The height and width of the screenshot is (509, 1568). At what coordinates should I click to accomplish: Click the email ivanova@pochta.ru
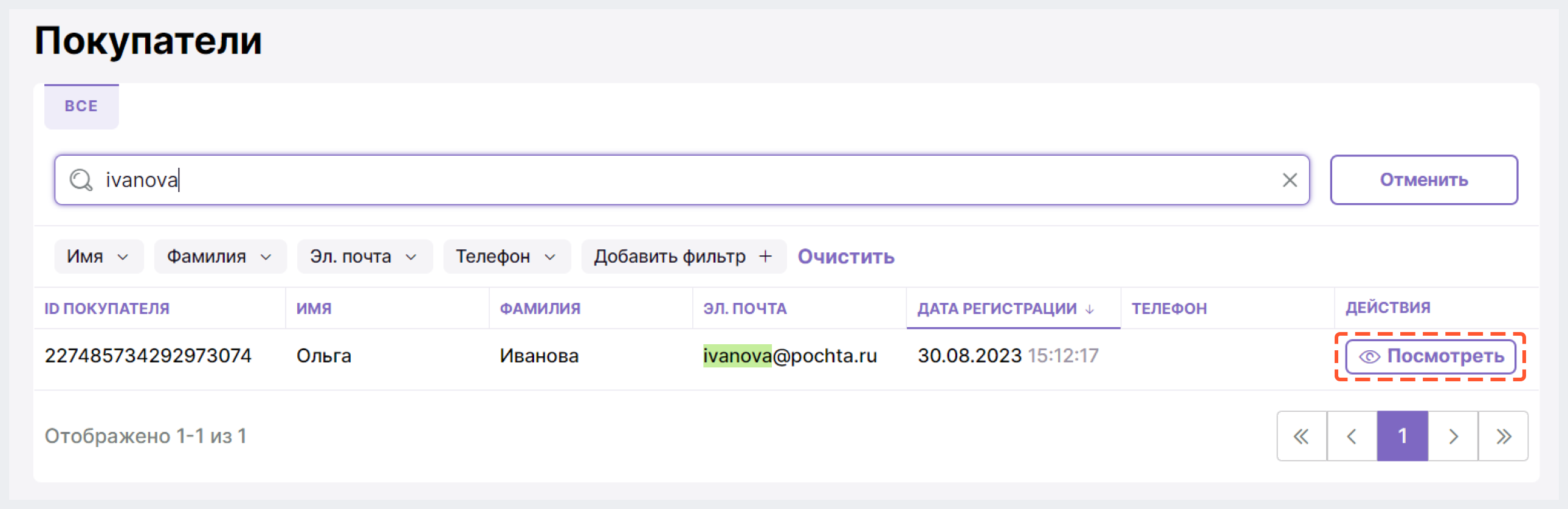[x=790, y=356]
